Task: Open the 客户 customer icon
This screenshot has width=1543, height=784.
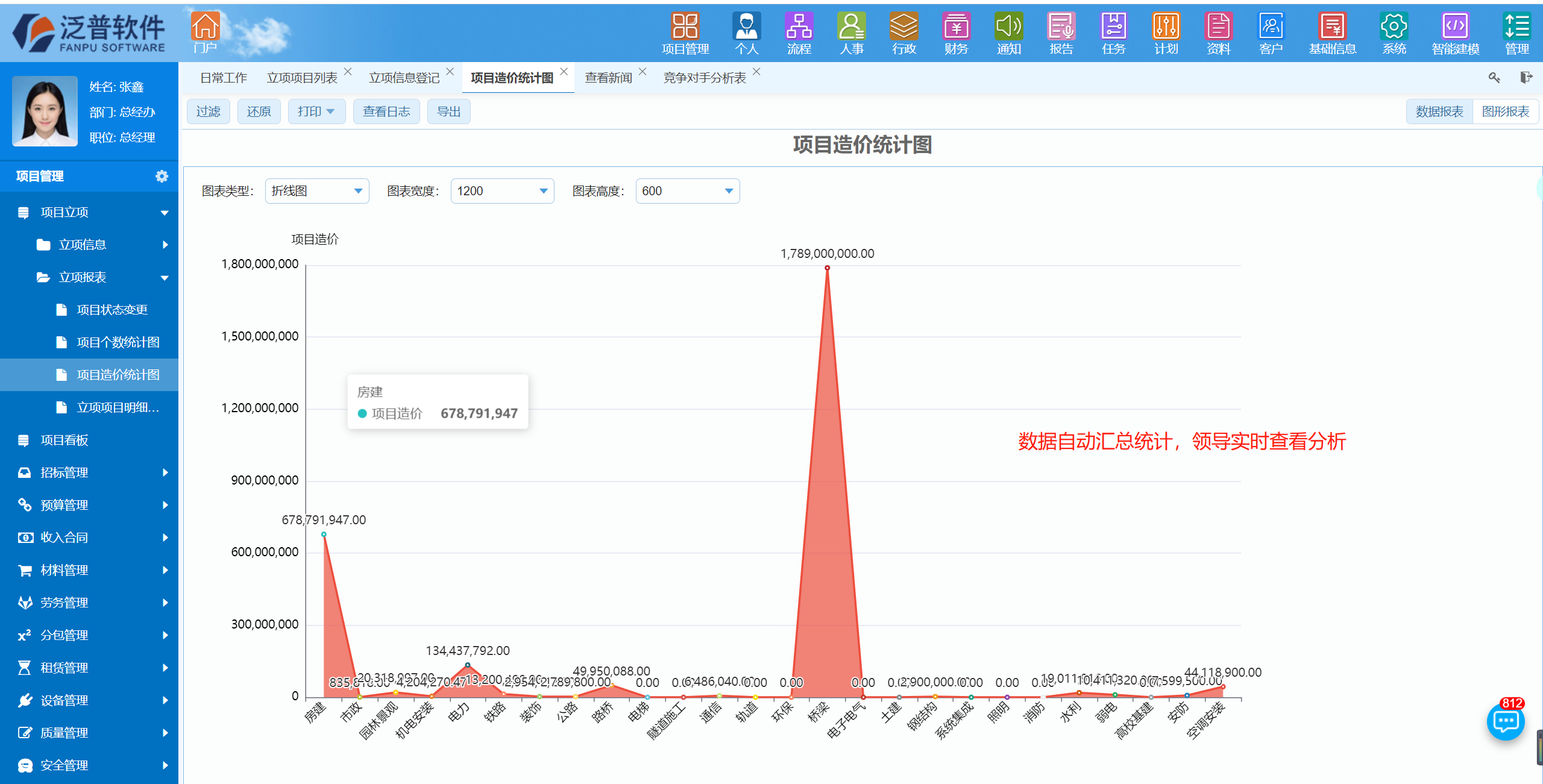Action: tap(1271, 34)
